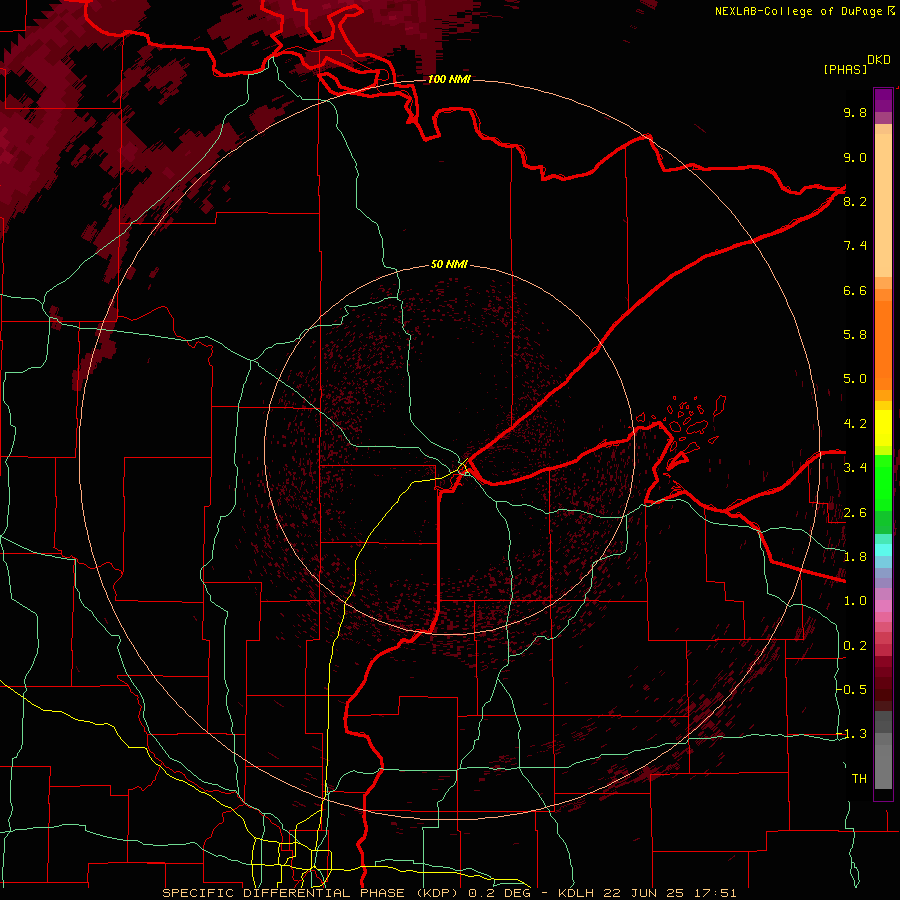Select the -1.3 legend value
900x900 pixels.
(852, 734)
